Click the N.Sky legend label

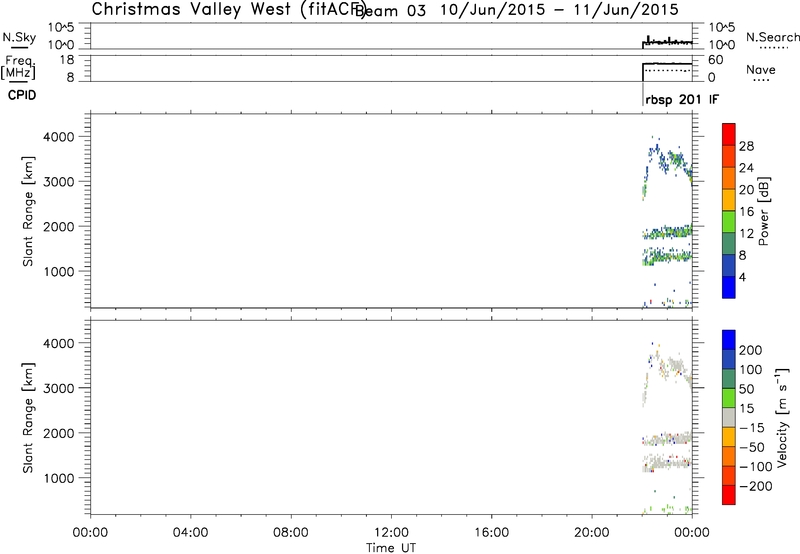19,37
